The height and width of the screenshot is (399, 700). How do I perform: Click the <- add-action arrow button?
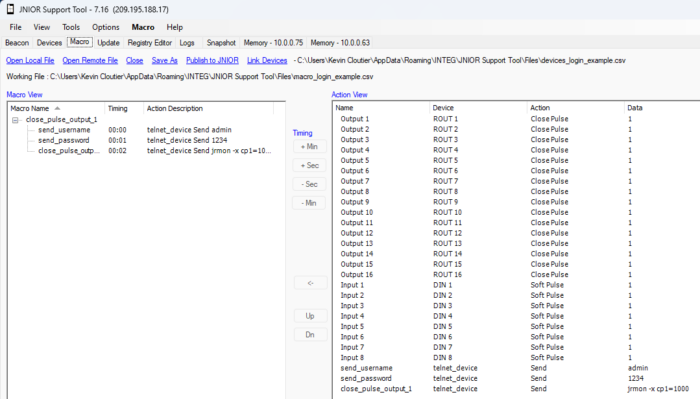tap(310, 283)
